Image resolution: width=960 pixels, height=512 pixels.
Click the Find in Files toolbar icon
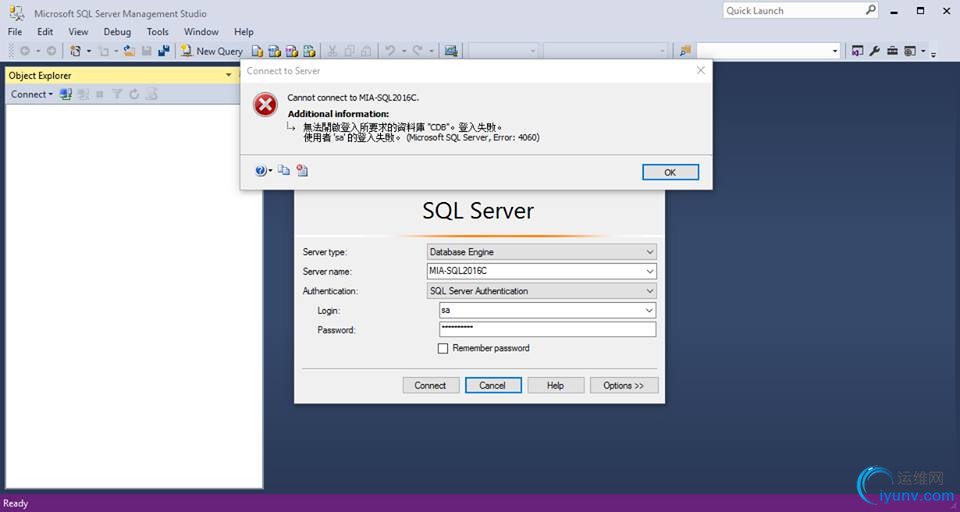(x=685, y=51)
